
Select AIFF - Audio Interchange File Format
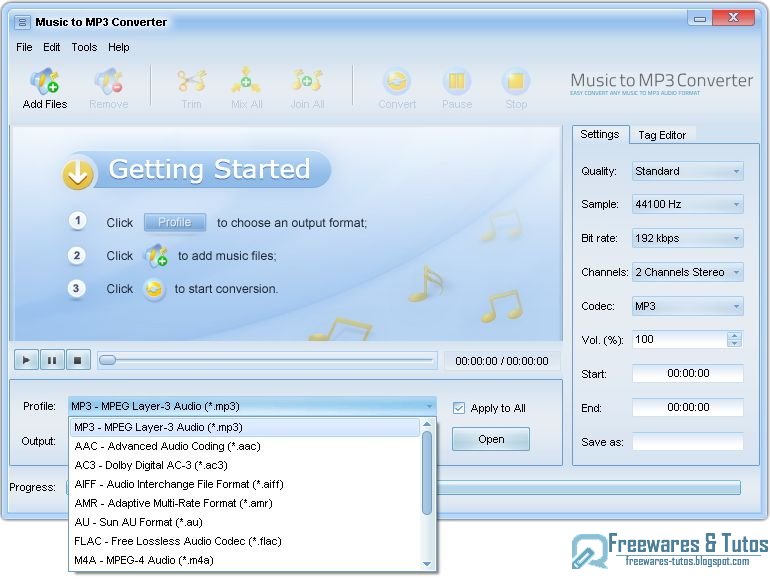[245, 485]
